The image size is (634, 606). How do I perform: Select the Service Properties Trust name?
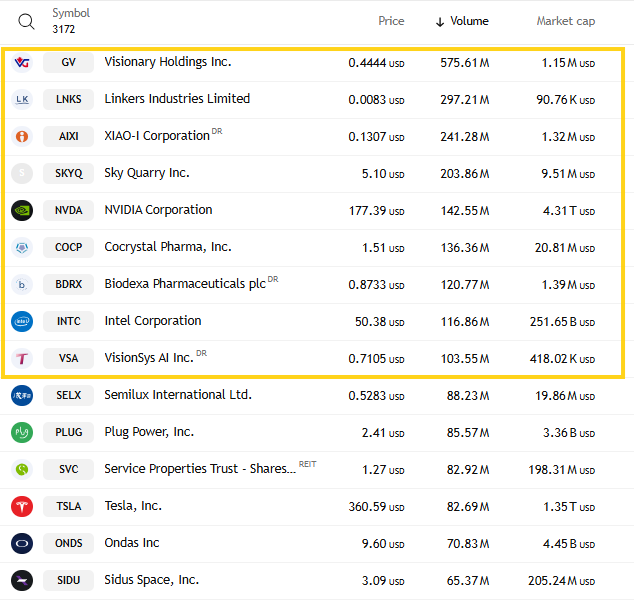(x=200, y=469)
